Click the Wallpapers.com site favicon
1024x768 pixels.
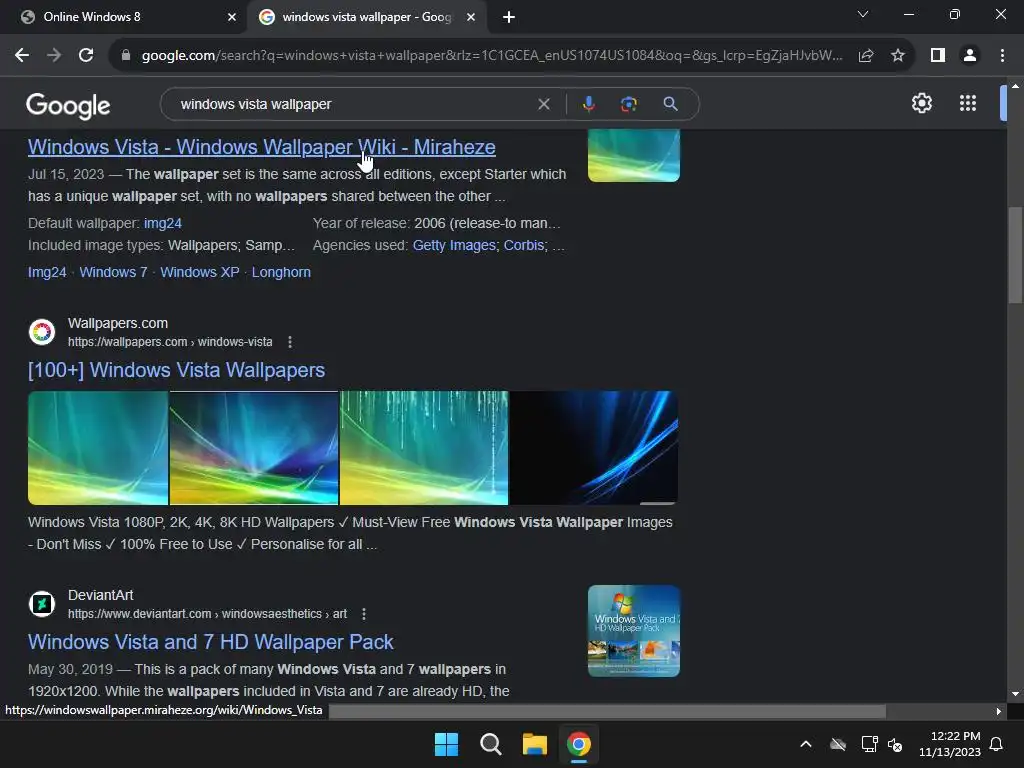42,332
